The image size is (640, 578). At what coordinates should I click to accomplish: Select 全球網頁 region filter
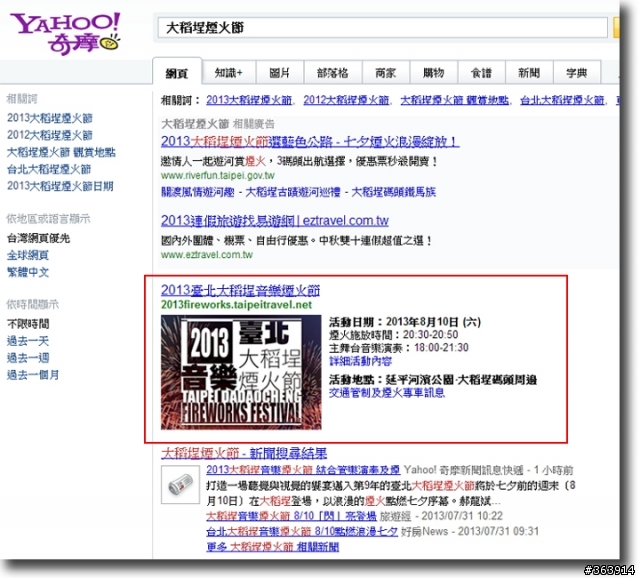point(28,255)
